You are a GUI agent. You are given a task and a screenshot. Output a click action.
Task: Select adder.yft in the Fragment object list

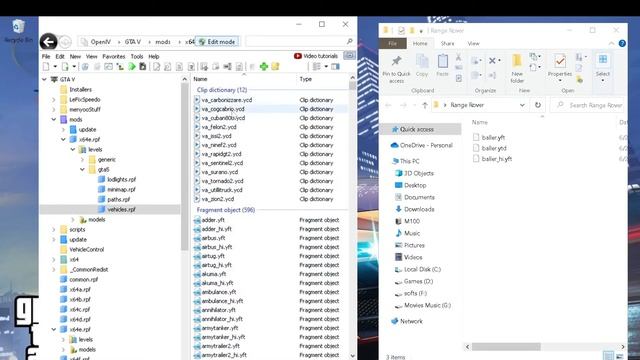tap(213, 220)
